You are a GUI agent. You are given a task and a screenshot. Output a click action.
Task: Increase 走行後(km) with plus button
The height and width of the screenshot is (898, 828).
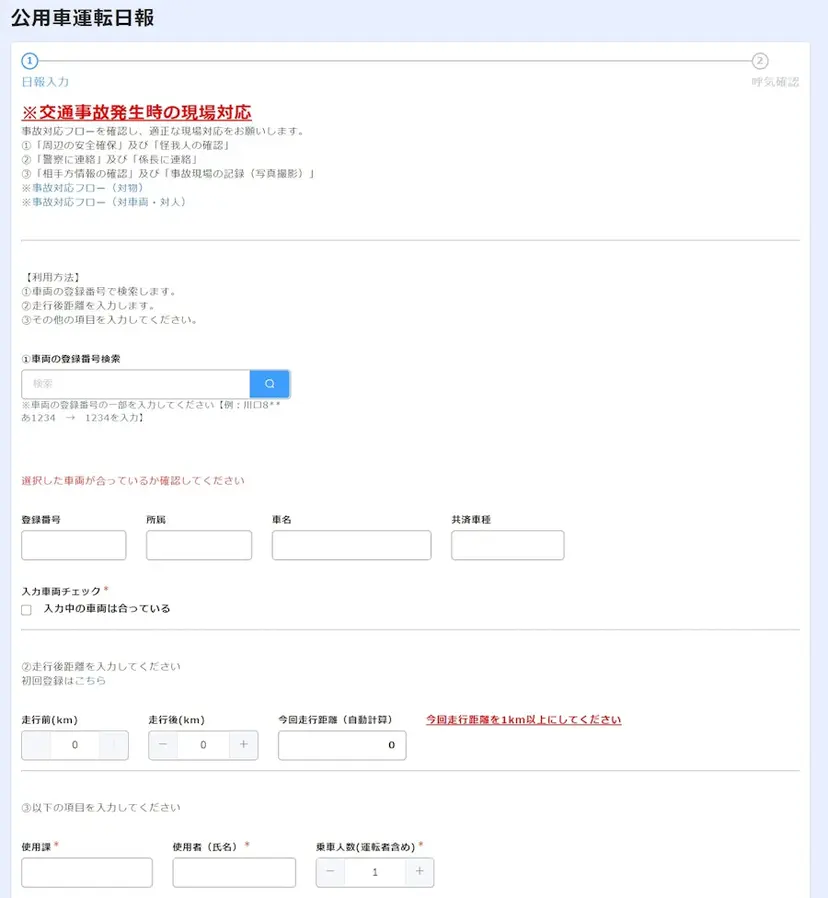[243, 745]
